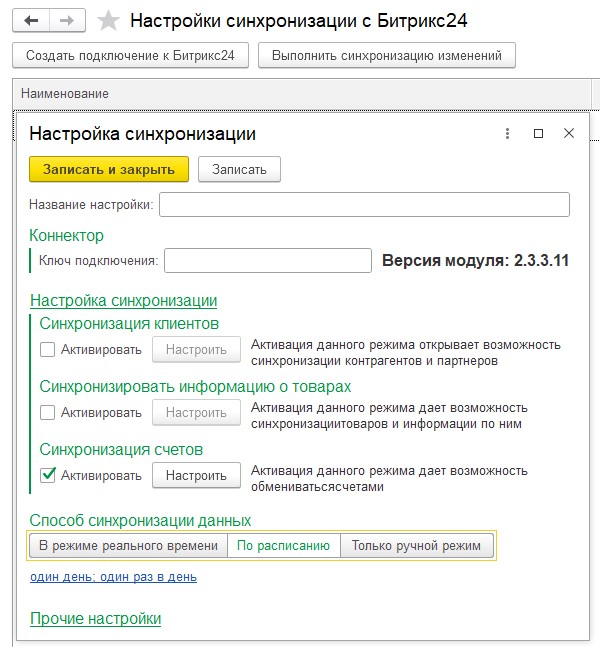Select По расписанию sync mode
Screen dimensions: 600x647
coord(284,546)
